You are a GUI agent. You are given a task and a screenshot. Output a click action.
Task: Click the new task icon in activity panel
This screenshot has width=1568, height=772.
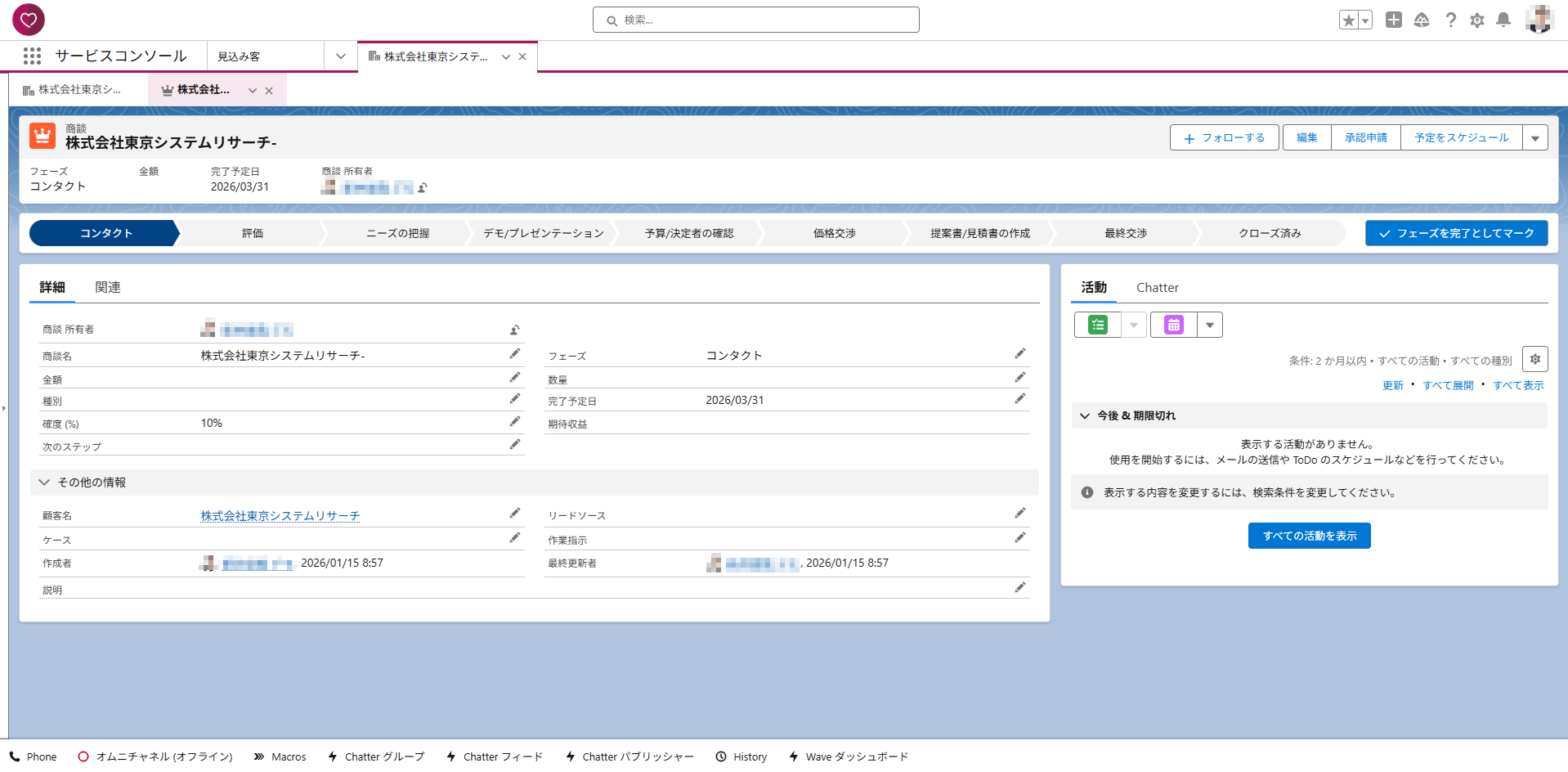pyautogui.click(x=1097, y=325)
